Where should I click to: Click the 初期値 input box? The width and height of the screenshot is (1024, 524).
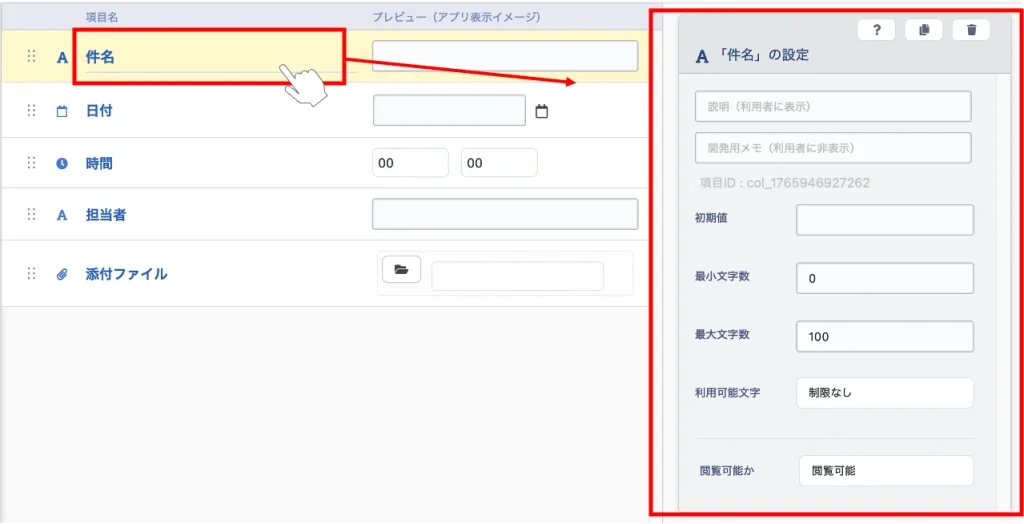[884, 219]
